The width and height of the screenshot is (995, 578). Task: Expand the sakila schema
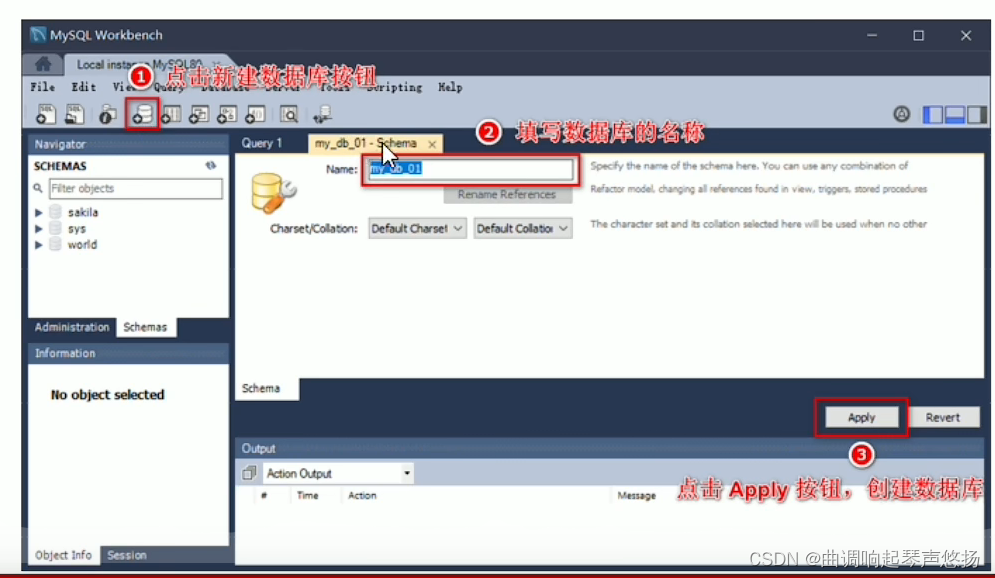click(39, 213)
